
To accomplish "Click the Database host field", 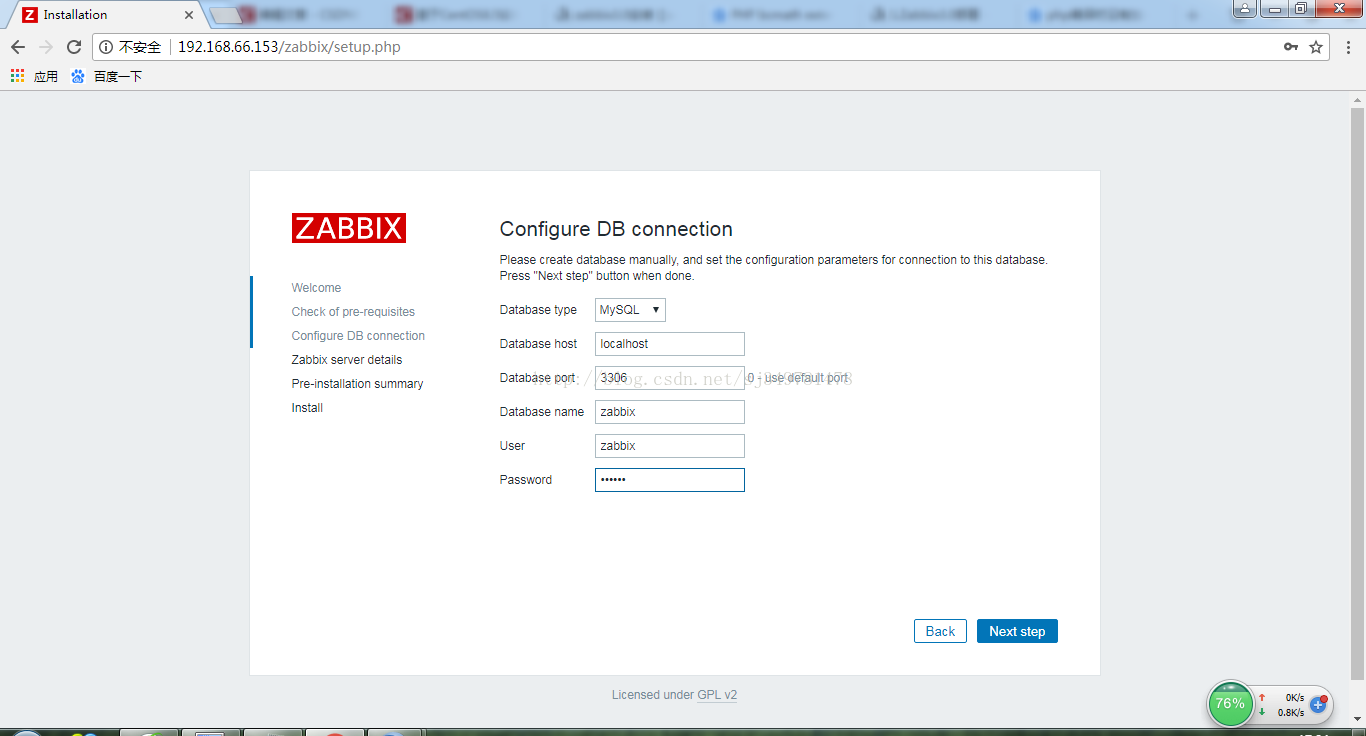I will tap(670, 344).
